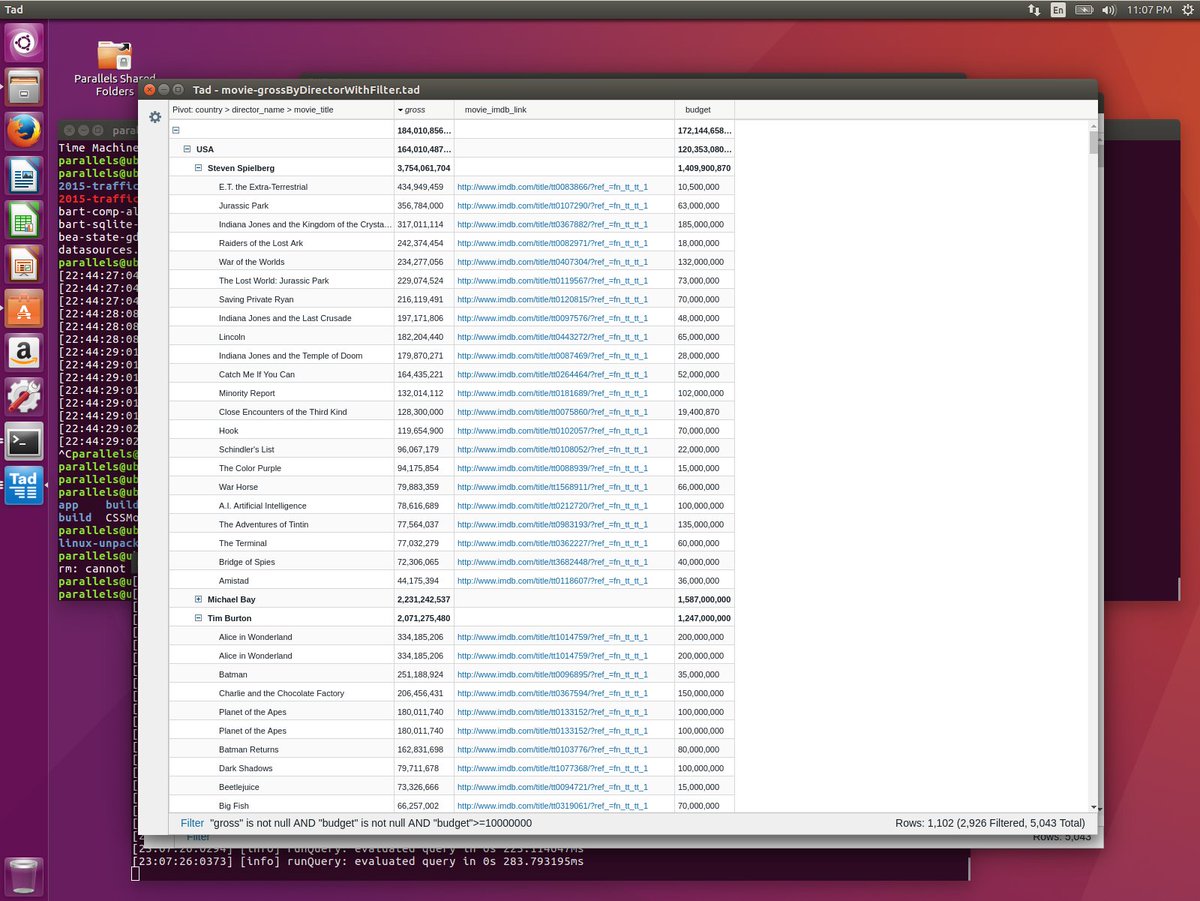Image resolution: width=1200 pixels, height=901 pixels.
Task: Open IMDB link for Beetlejuice
Action: (552, 787)
